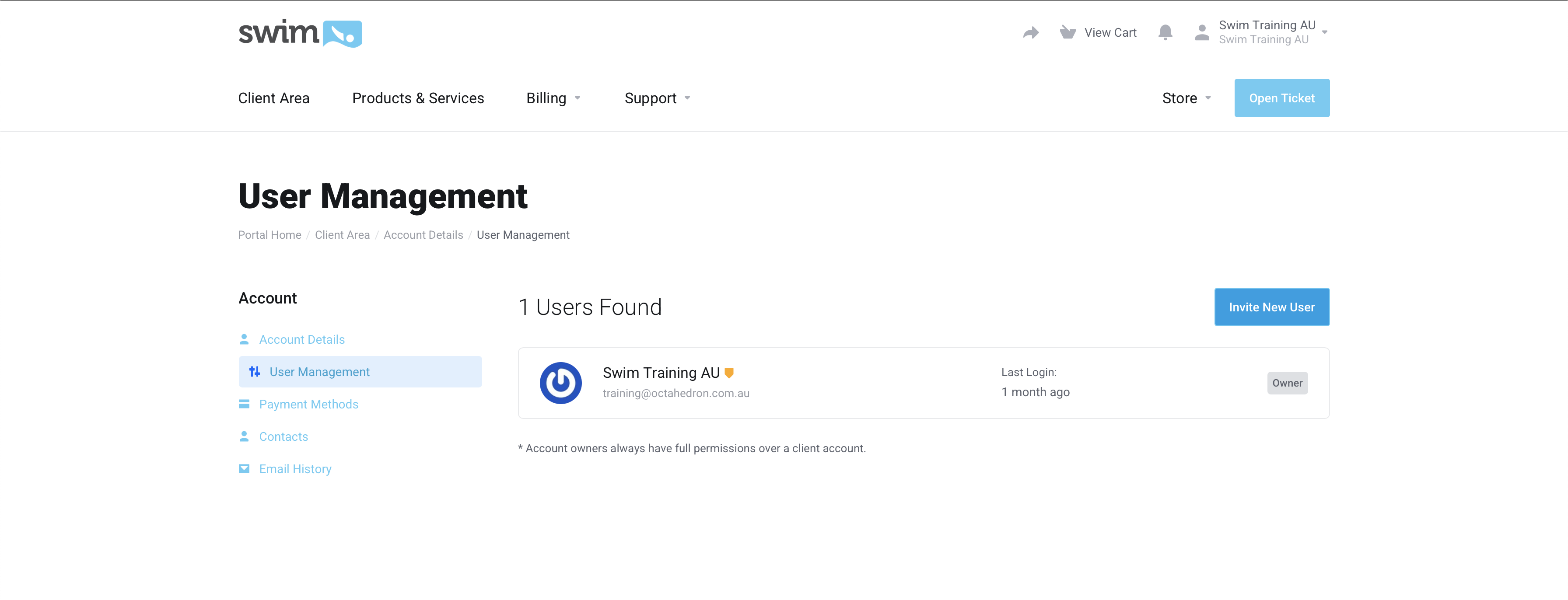Image resolution: width=1568 pixels, height=600 pixels.
Task: Click Email History envelope icon
Action: (244, 468)
